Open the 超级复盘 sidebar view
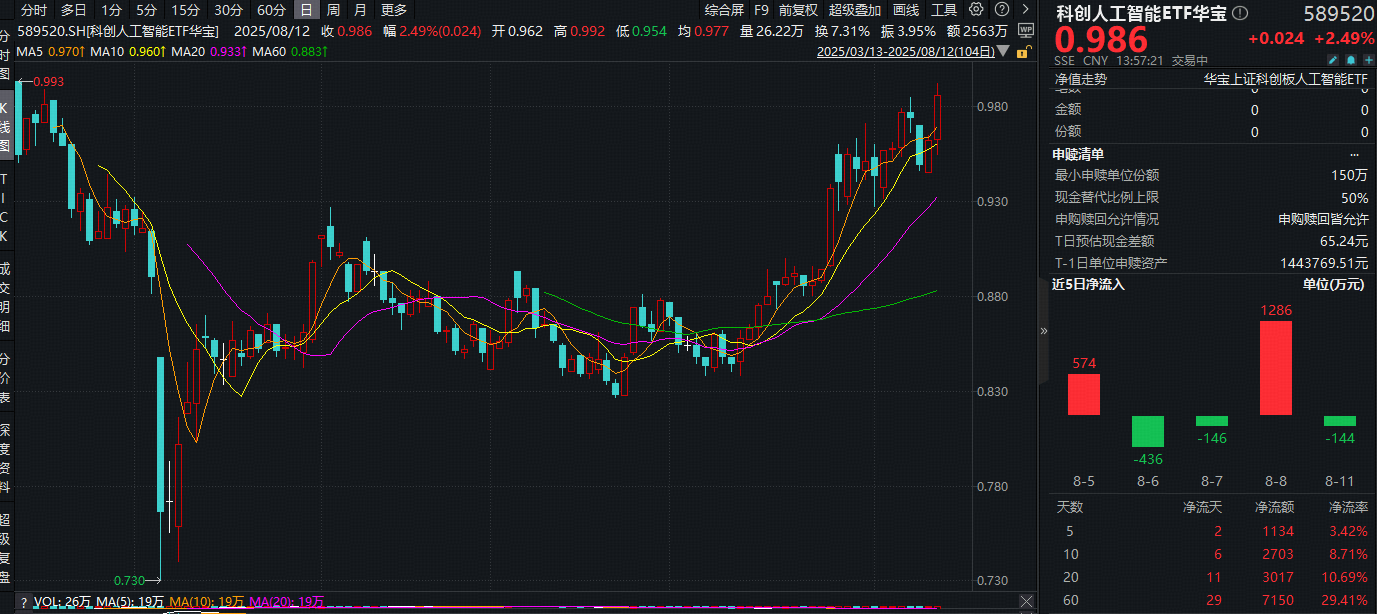The height and width of the screenshot is (614, 1377). [5, 548]
